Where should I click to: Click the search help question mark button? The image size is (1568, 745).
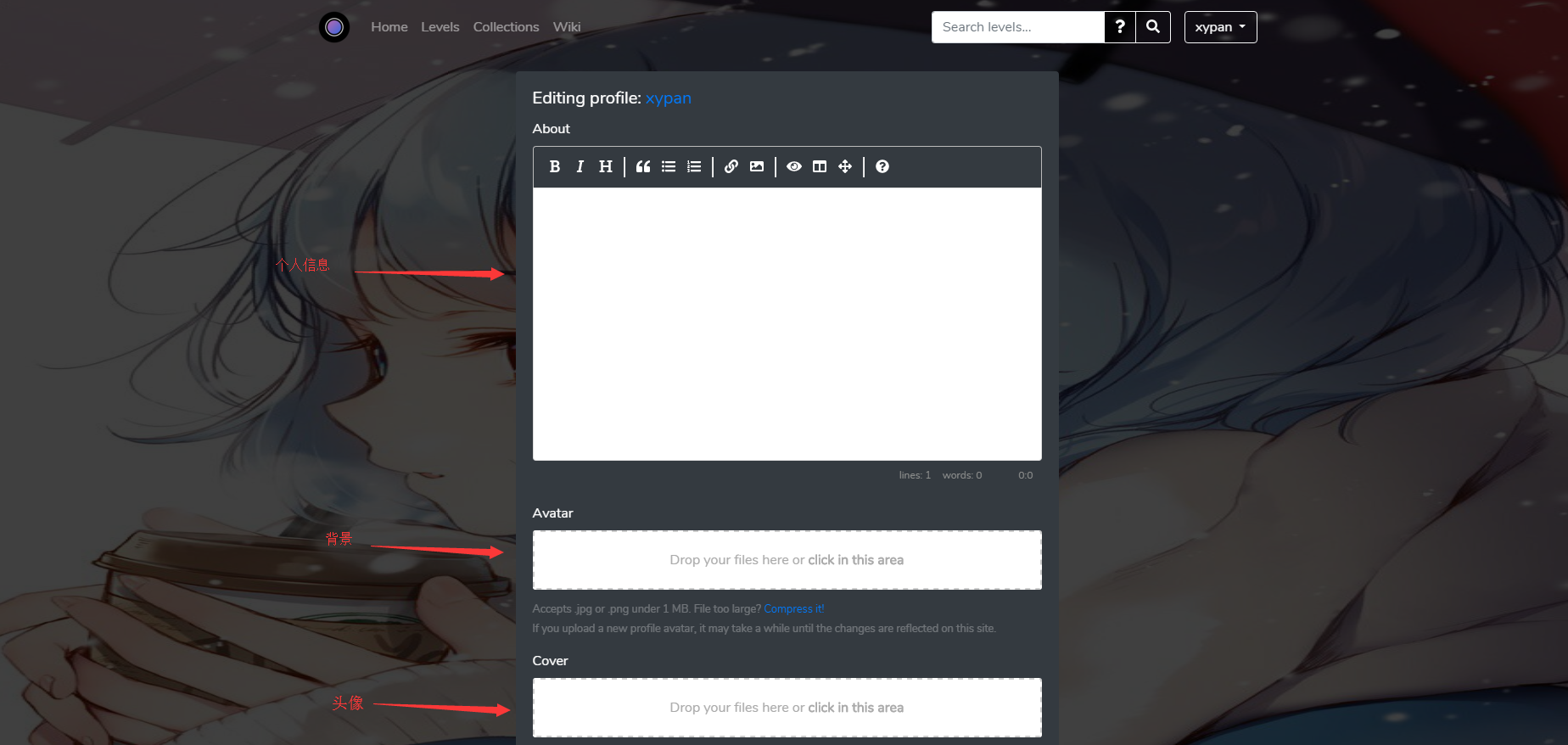click(x=1120, y=27)
